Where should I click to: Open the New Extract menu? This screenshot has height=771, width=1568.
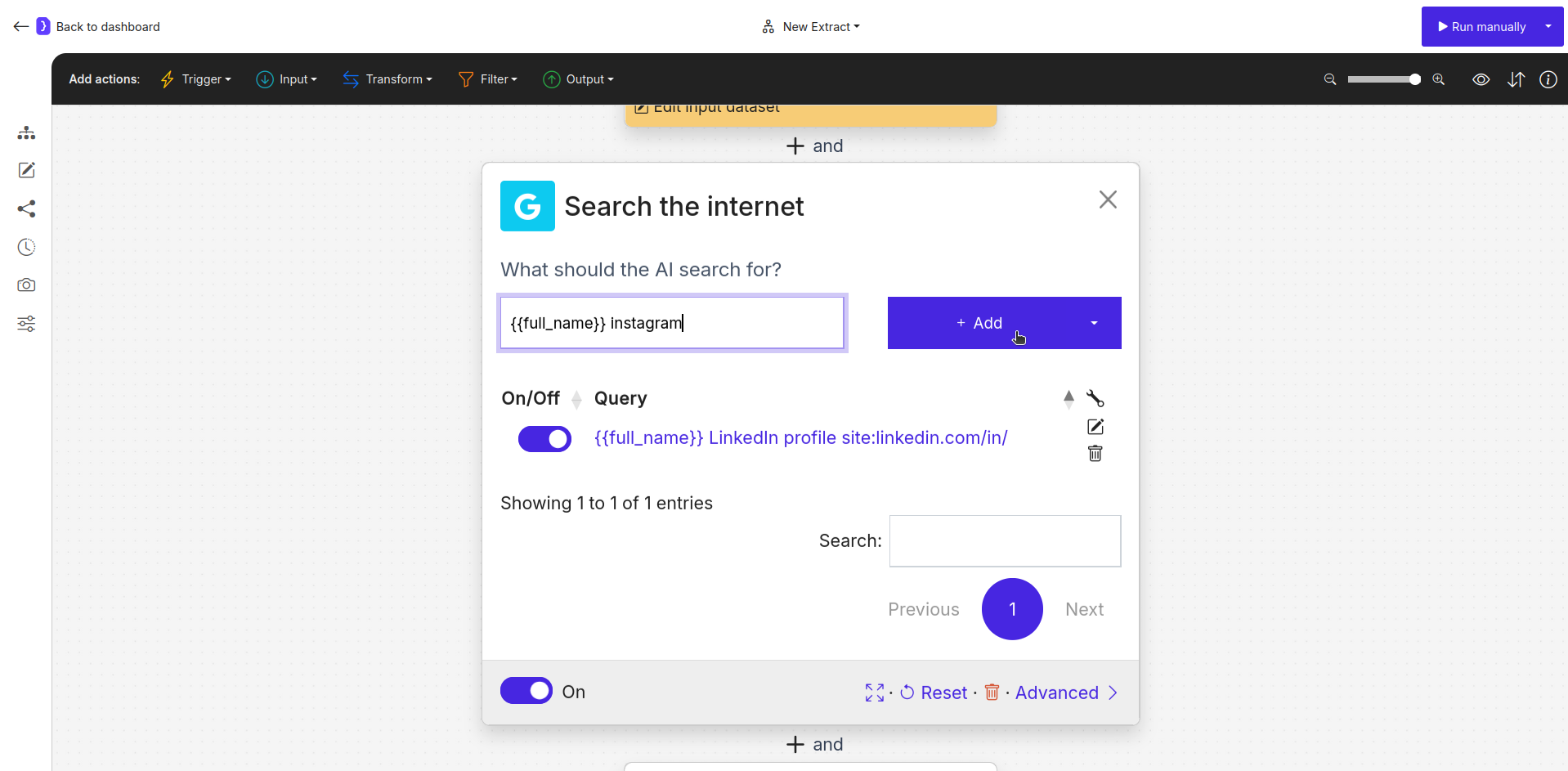click(x=810, y=26)
